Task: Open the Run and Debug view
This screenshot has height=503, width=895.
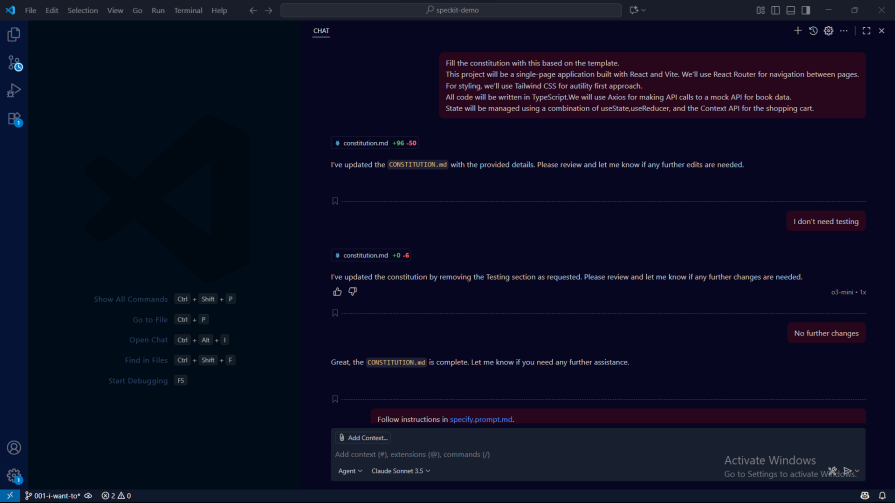Action: click(14, 90)
